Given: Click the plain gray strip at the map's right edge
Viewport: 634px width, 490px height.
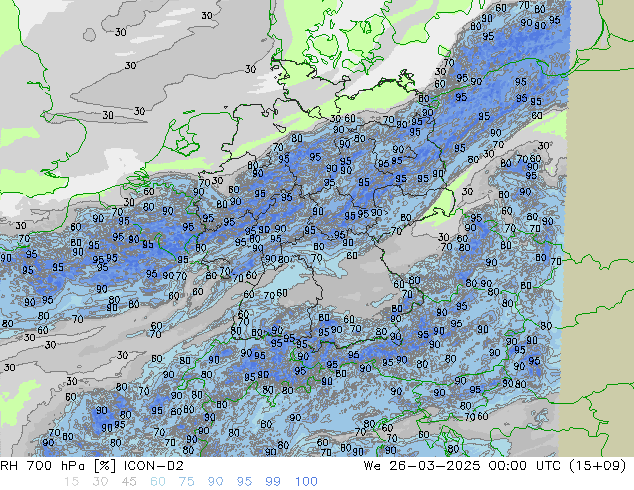Looking at the screenshot, I should tap(600, 200).
